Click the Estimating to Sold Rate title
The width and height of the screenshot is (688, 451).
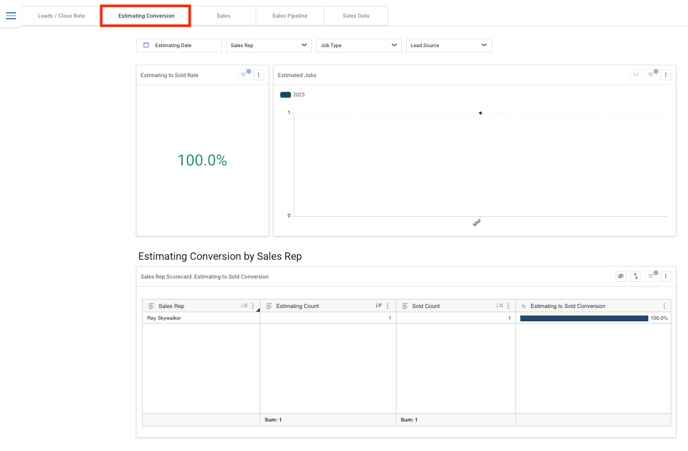169,75
